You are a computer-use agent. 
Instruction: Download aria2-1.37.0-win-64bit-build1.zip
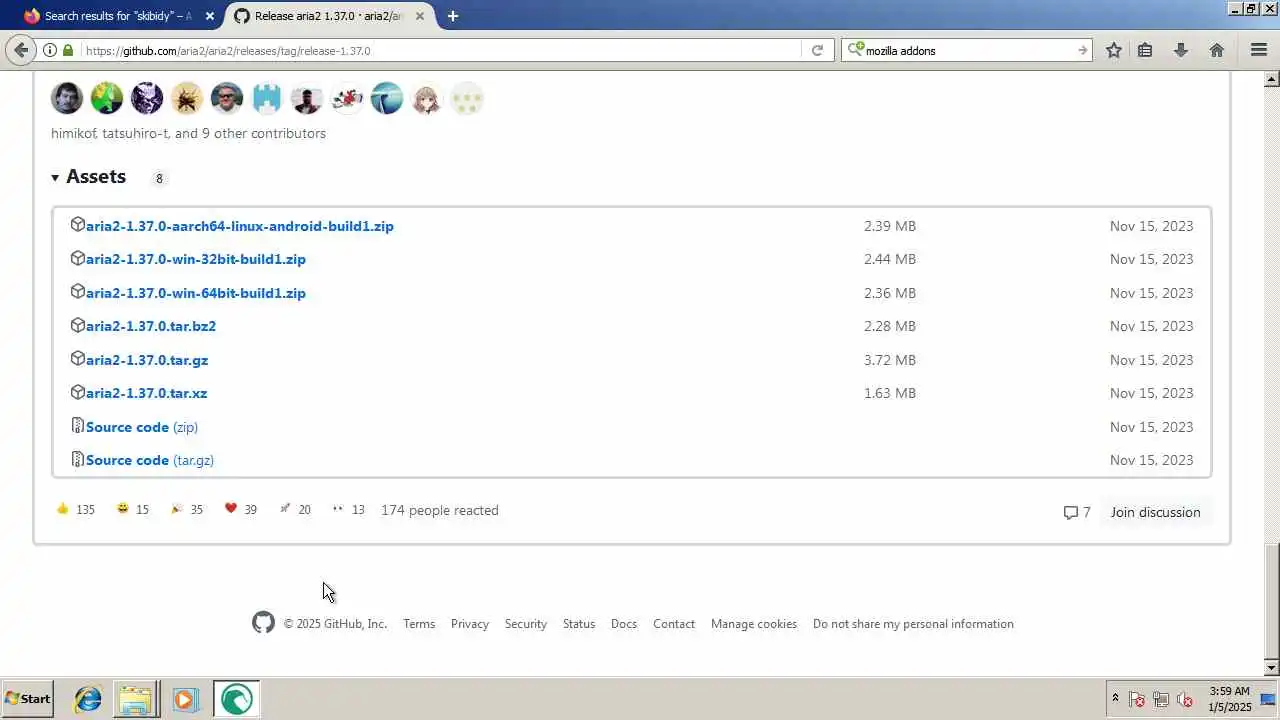[196, 293]
